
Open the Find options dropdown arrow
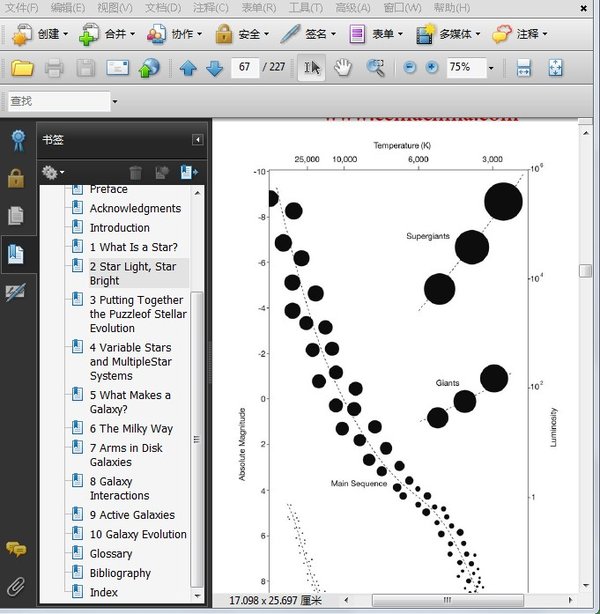point(115,101)
